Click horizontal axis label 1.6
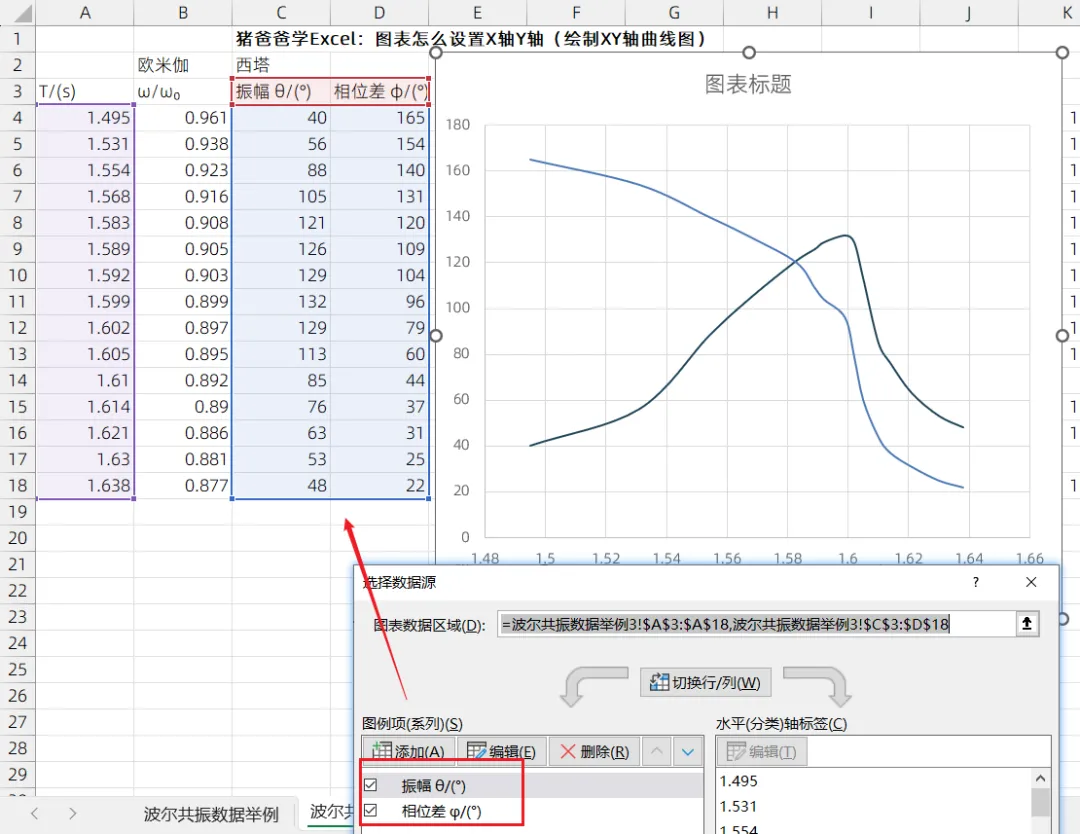 tap(848, 559)
